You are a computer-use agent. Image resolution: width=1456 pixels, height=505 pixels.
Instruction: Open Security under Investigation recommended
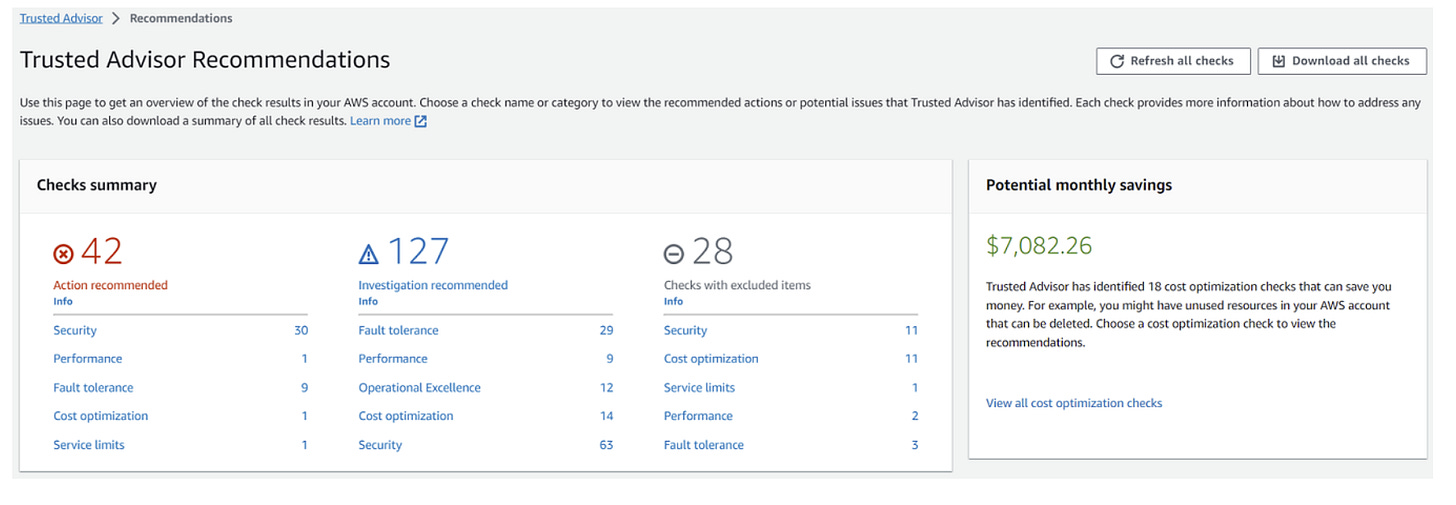pos(380,445)
